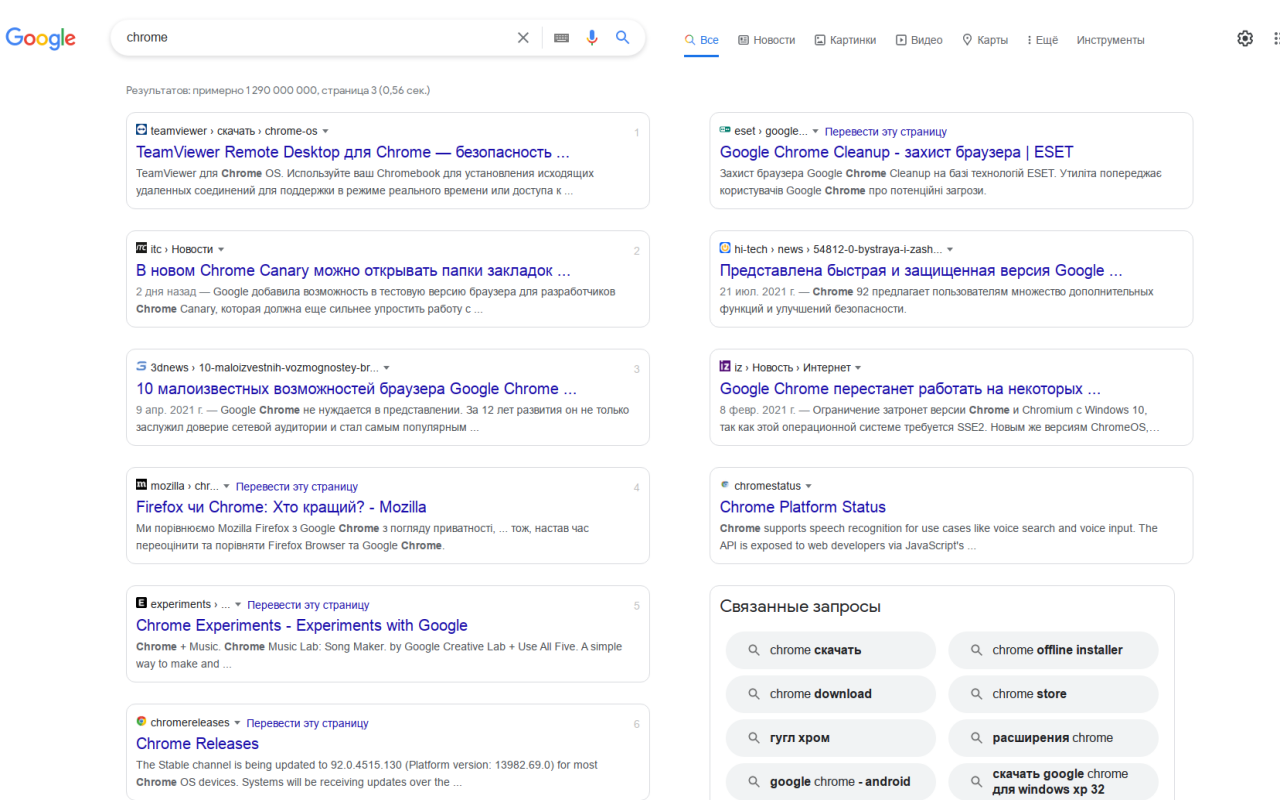
Task: Click the eset favicon
Action: [725, 130]
